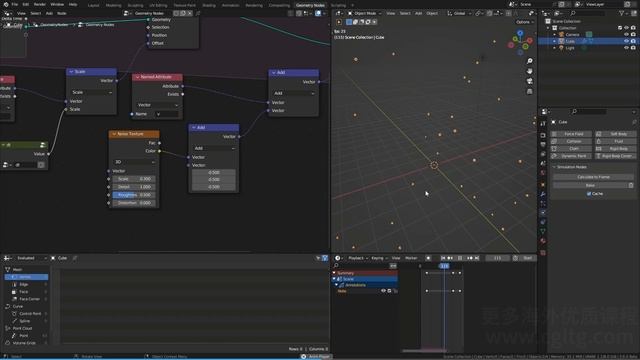Toggle camera view icon in 3D viewport

[x=529, y=81]
